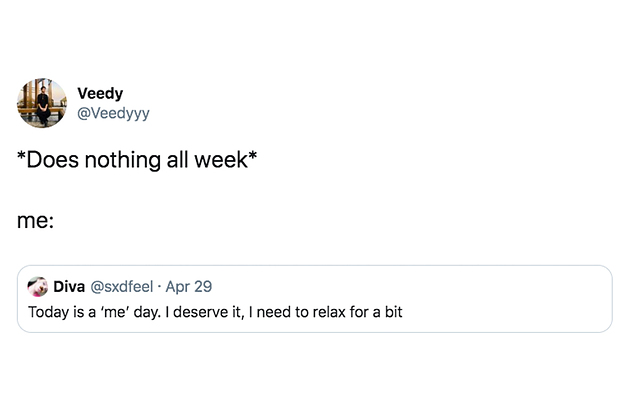Image resolution: width=625 pixels, height=415 pixels.
Task: Click the 'me:' line of the tweet
Action: (x=35, y=220)
